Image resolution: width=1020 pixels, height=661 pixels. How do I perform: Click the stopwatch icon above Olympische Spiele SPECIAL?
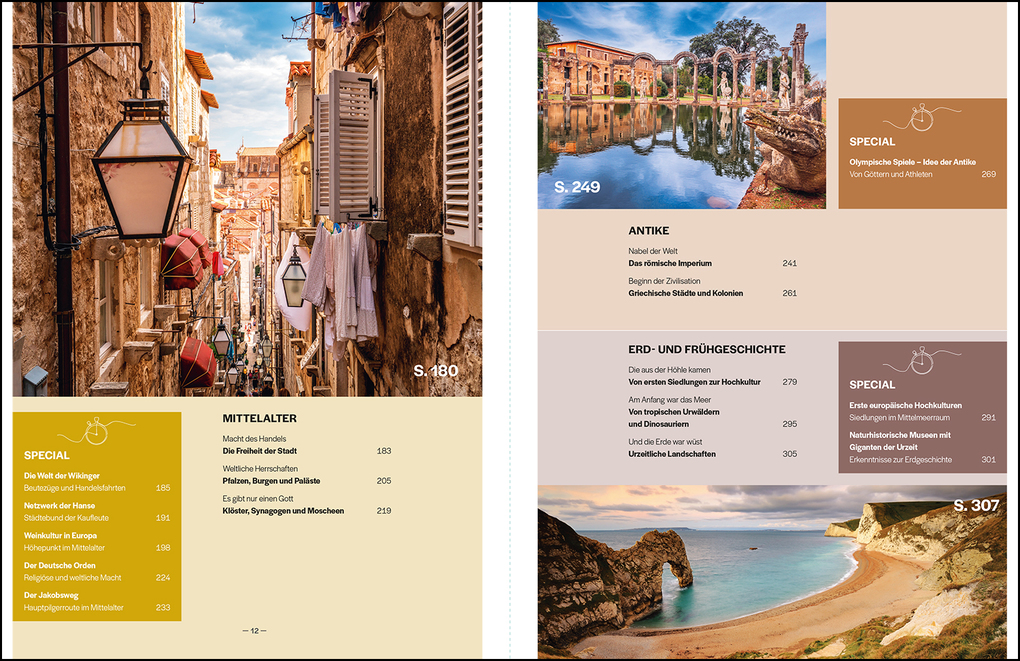click(x=921, y=118)
